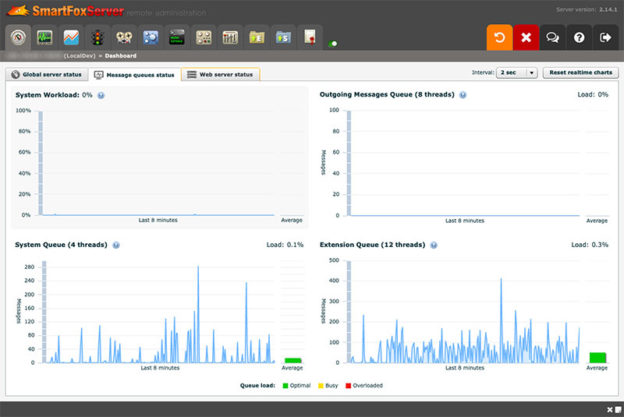Viewport: 624px width, 417px height.
Task: Click help icon next to Extension Queue
Action: 434,245
